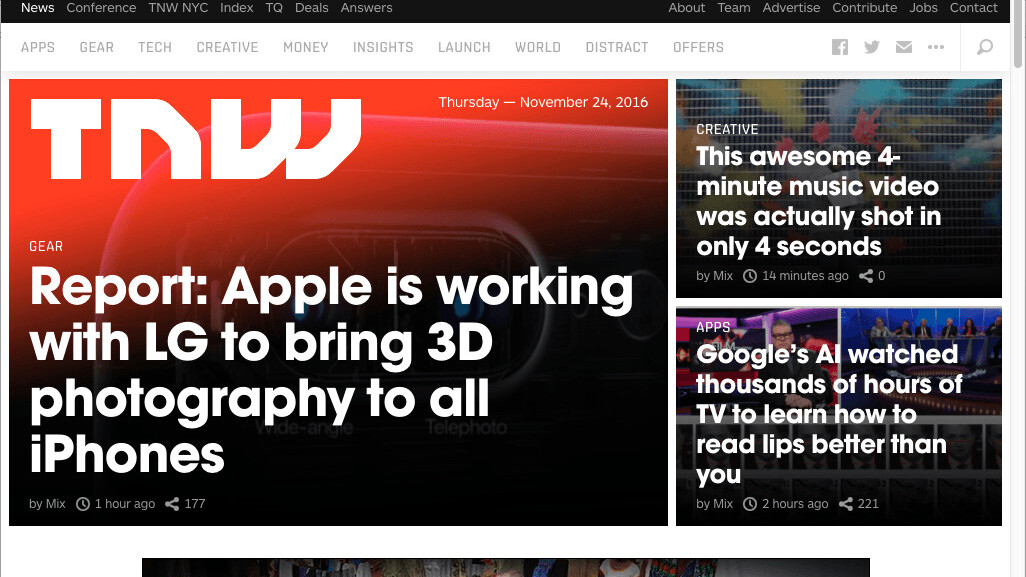Select the APPS navigation category
1026x577 pixels.
pos(38,47)
